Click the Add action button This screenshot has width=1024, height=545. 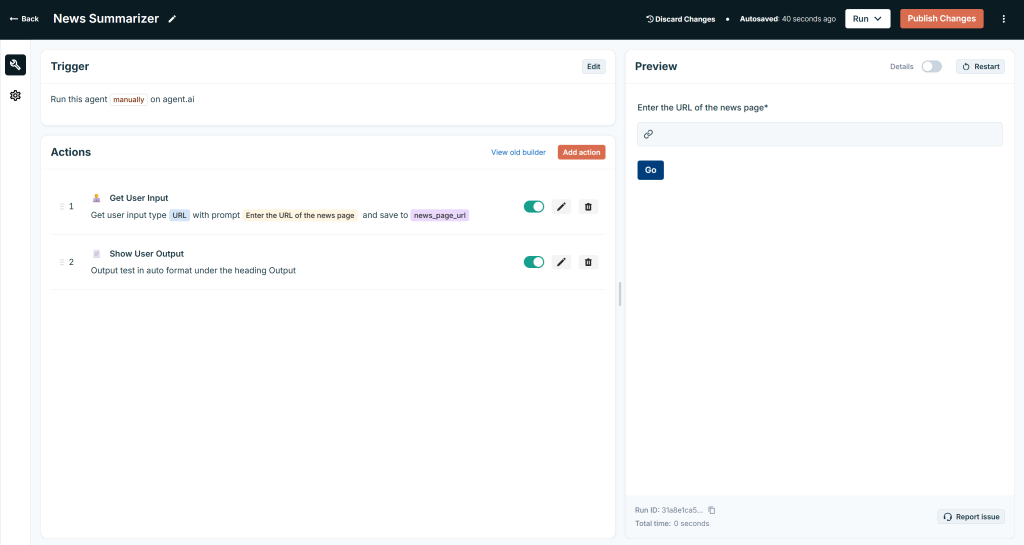click(x=581, y=152)
